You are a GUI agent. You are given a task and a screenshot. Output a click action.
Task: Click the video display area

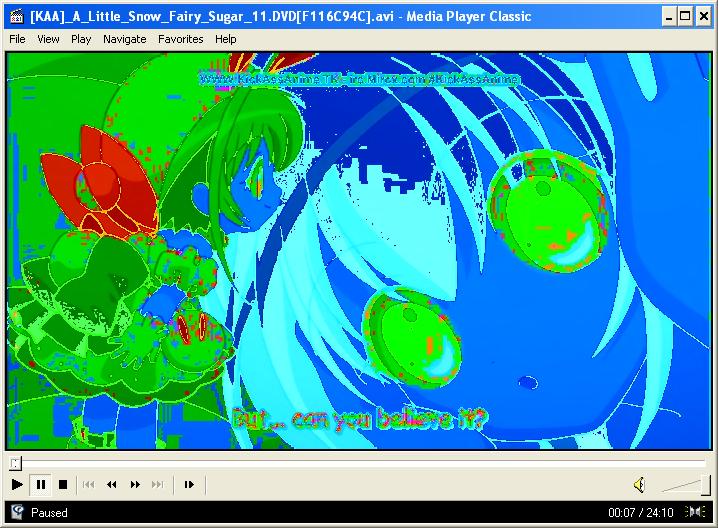coord(359,251)
